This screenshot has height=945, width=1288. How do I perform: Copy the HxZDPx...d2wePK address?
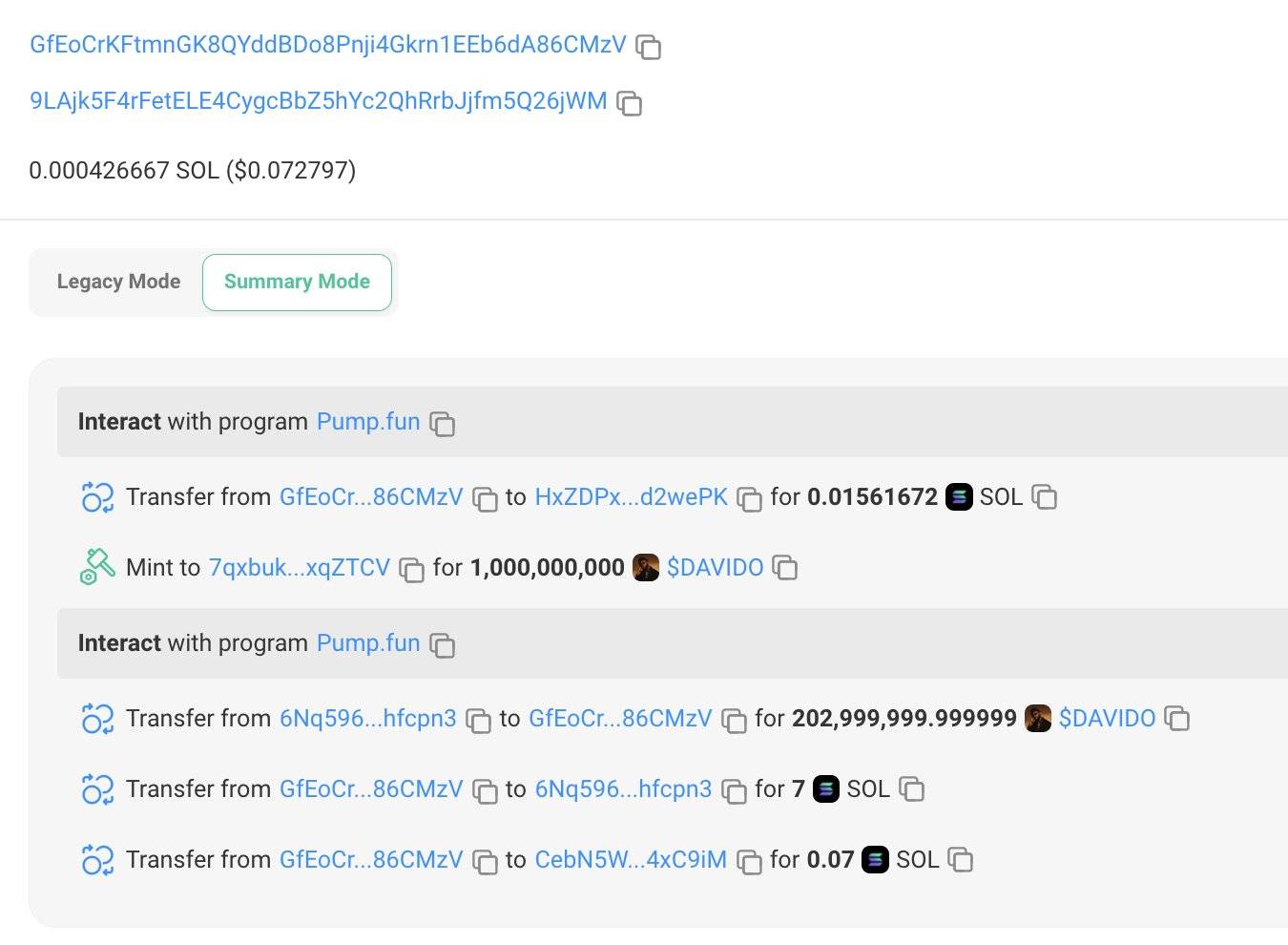pos(750,498)
